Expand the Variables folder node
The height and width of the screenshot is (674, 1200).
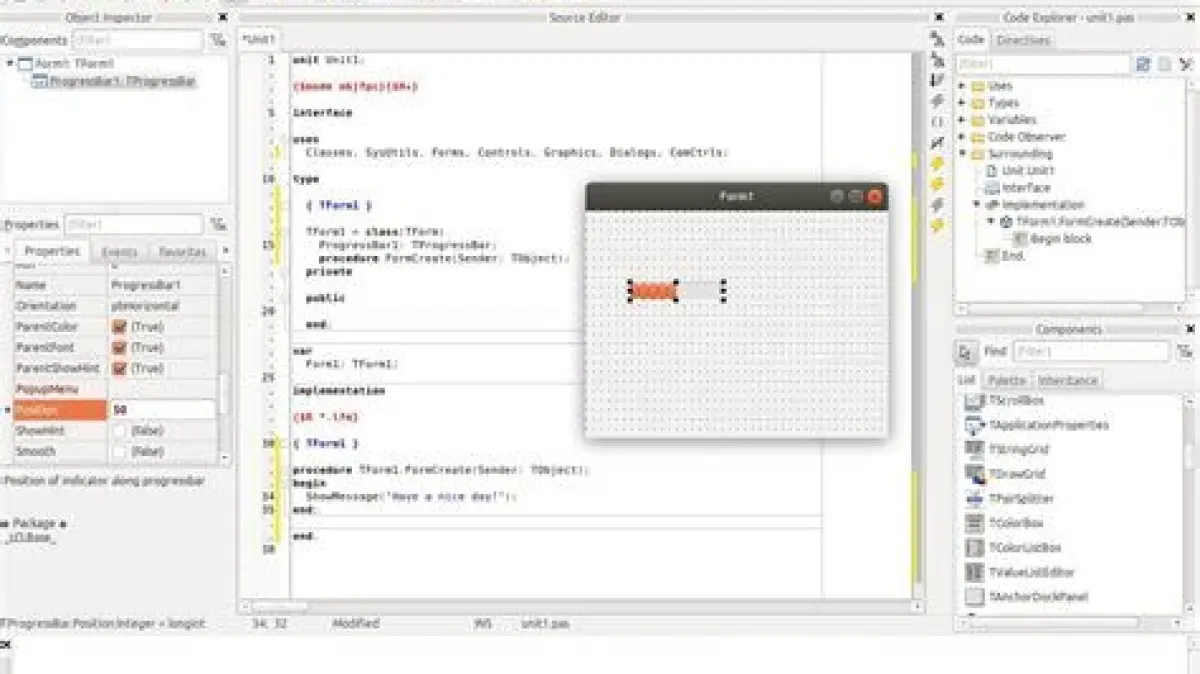click(962, 120)
